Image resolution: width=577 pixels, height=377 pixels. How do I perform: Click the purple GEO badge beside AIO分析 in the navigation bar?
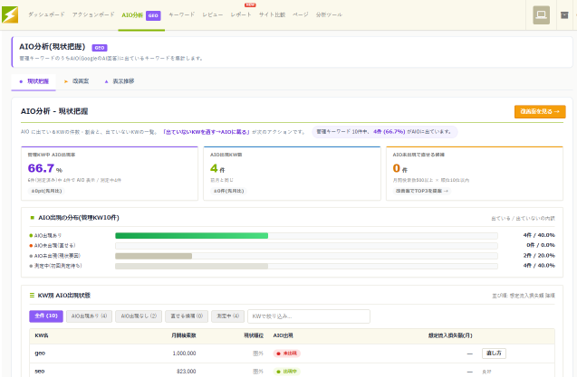tap(153, 15)
